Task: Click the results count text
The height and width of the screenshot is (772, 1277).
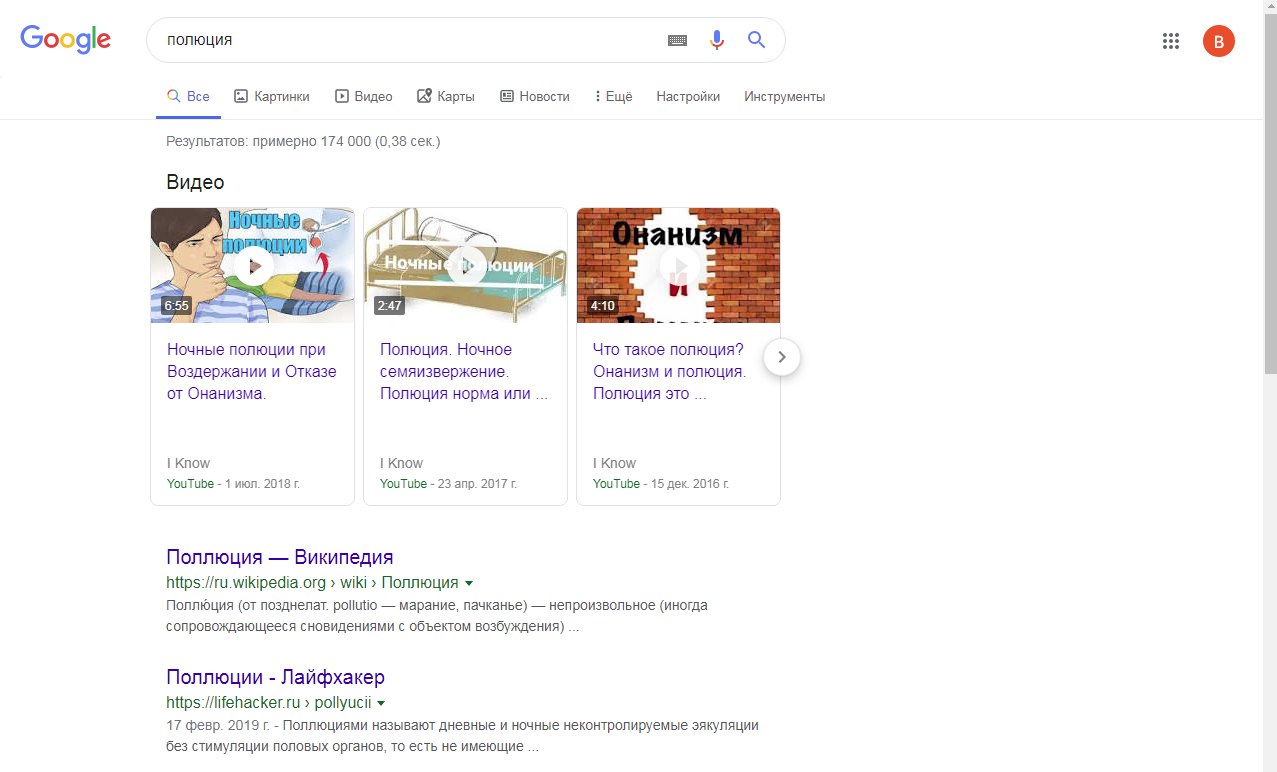Action: click(x=303, y=141)
